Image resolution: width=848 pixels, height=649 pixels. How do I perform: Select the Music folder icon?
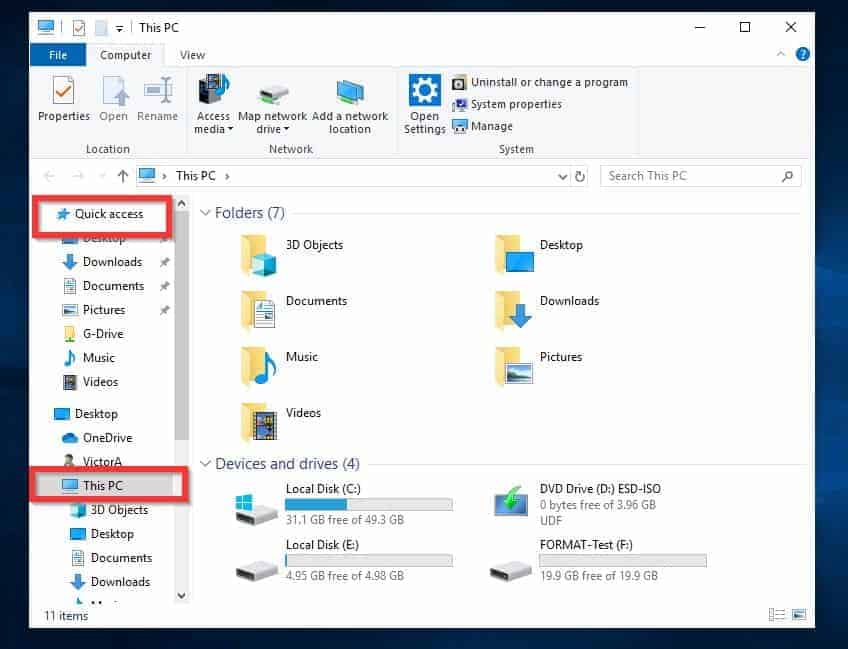click(x=259, y=366)
